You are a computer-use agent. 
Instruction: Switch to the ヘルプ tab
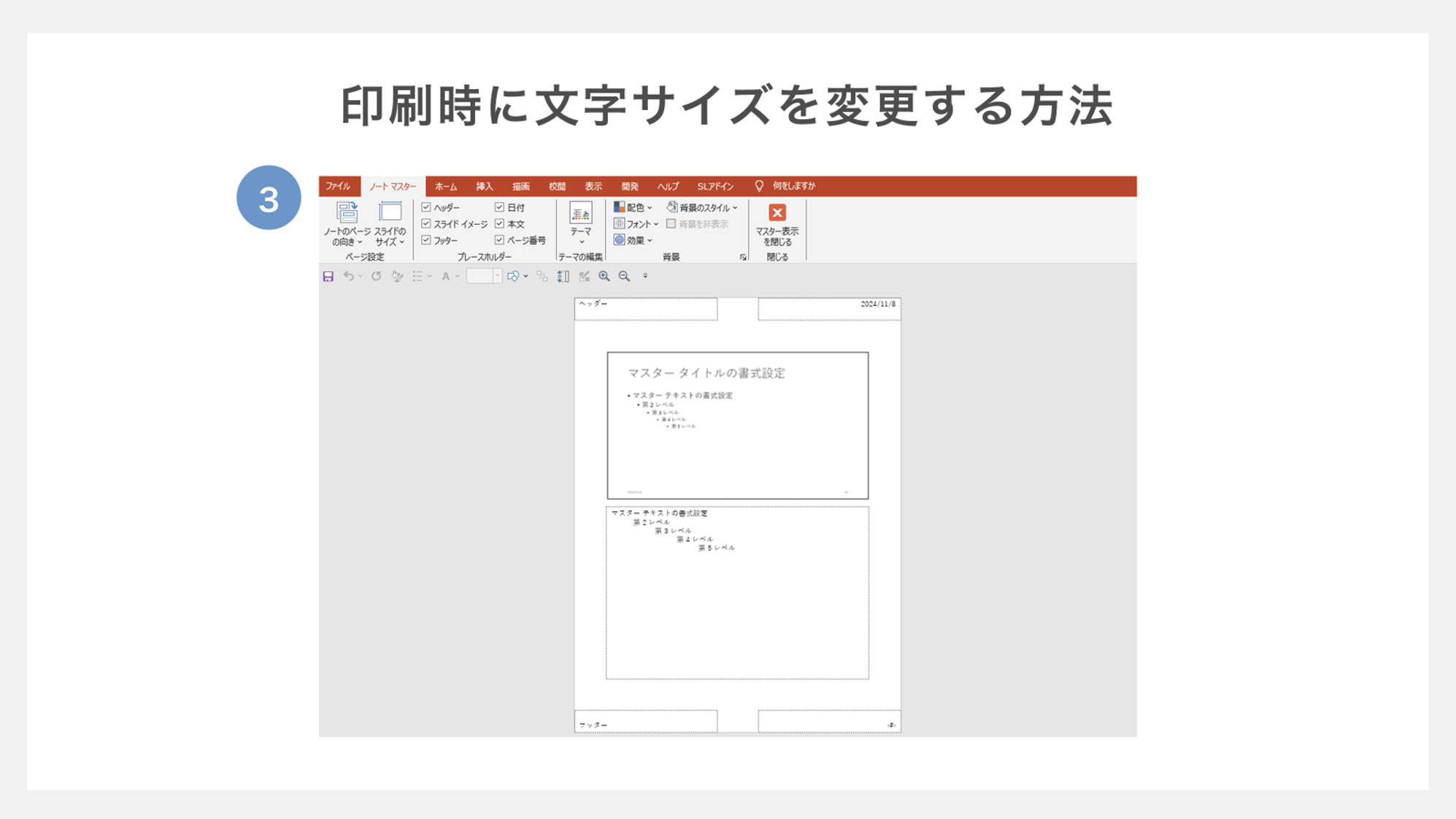pyautogui.click(x=668, y=186)
